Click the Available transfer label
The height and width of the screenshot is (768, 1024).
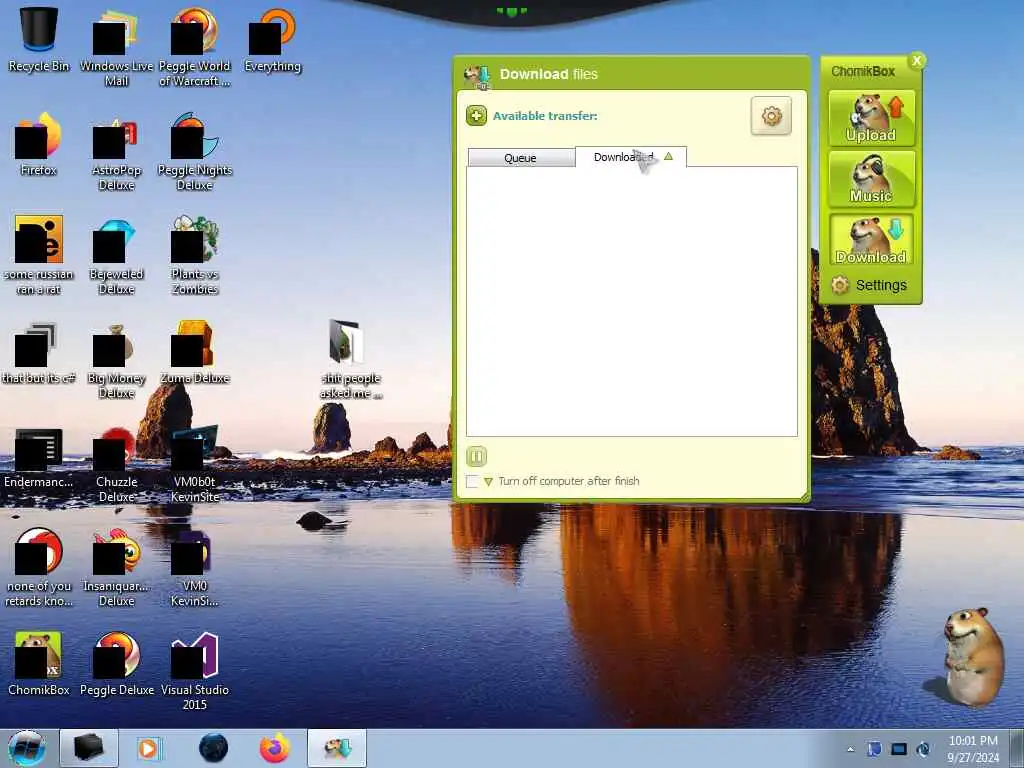click(x=545, y=116)
